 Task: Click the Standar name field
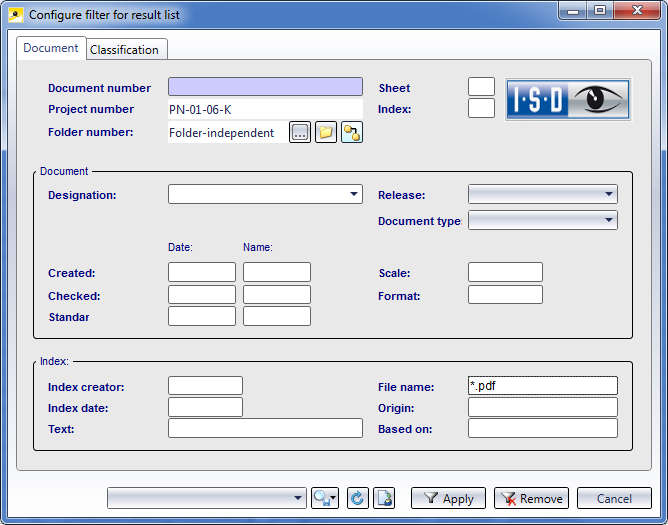point(277,316)
